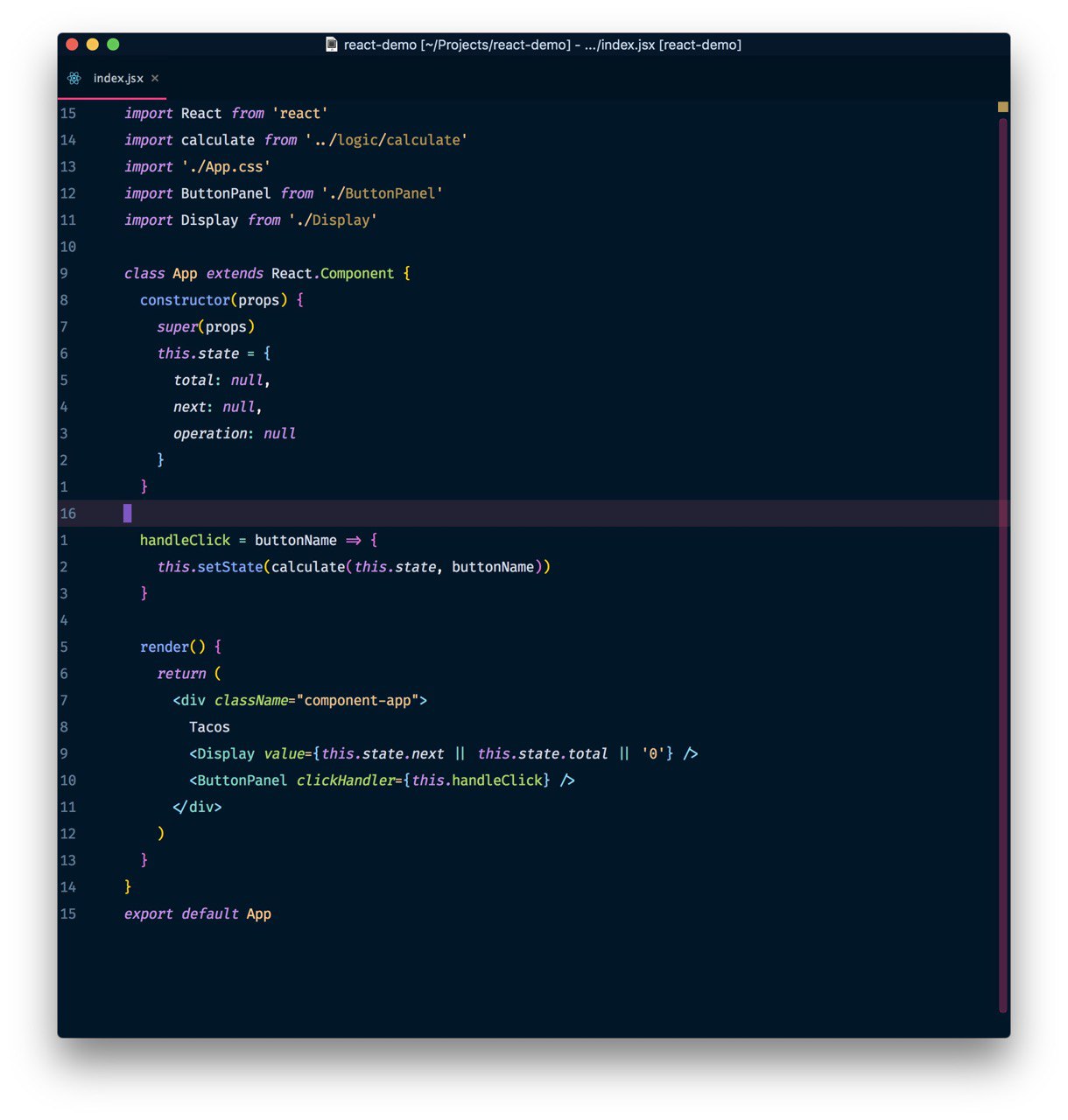1068x1120 pixels.
Task: Close the index.jsx tab
Action: pyautogui.click(x=155, y=79)
